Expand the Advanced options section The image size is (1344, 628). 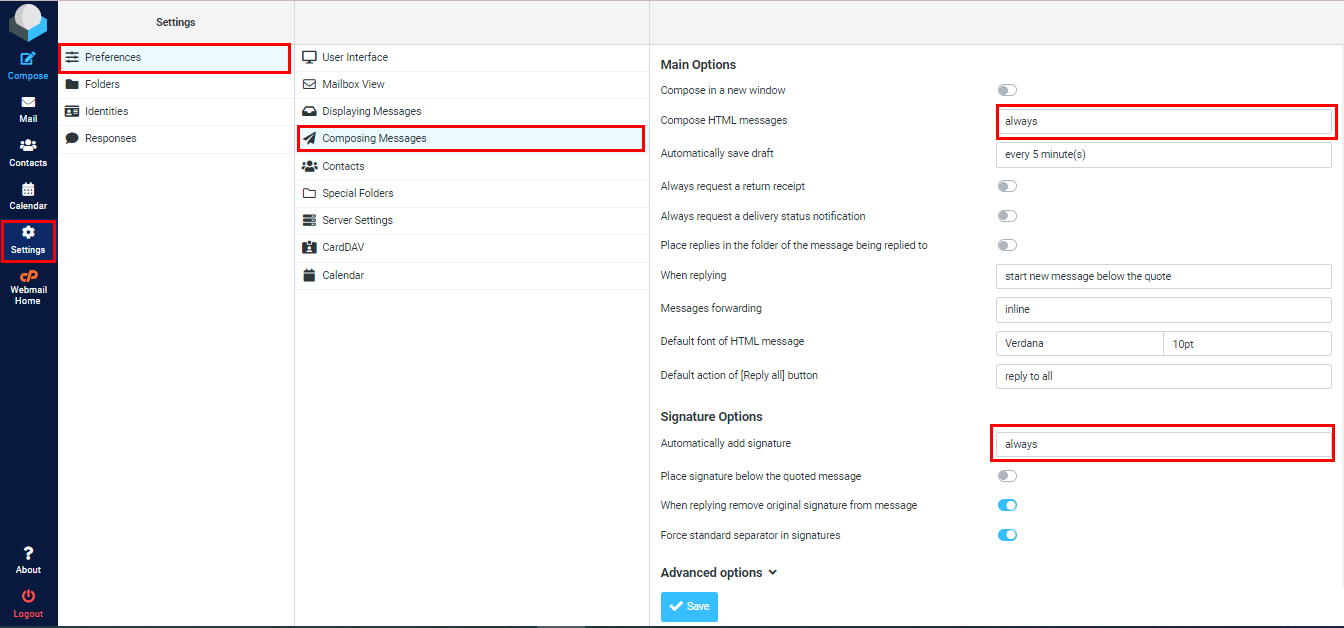point(718,573)
